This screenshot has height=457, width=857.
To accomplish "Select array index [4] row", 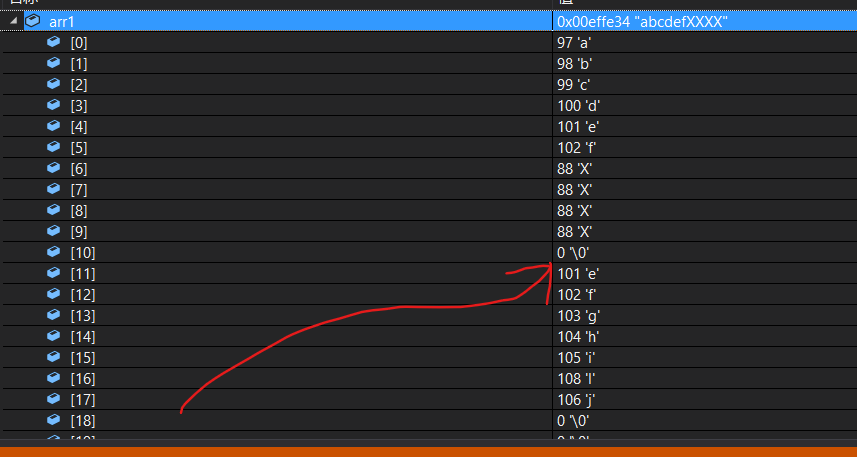I will point(428,126).
